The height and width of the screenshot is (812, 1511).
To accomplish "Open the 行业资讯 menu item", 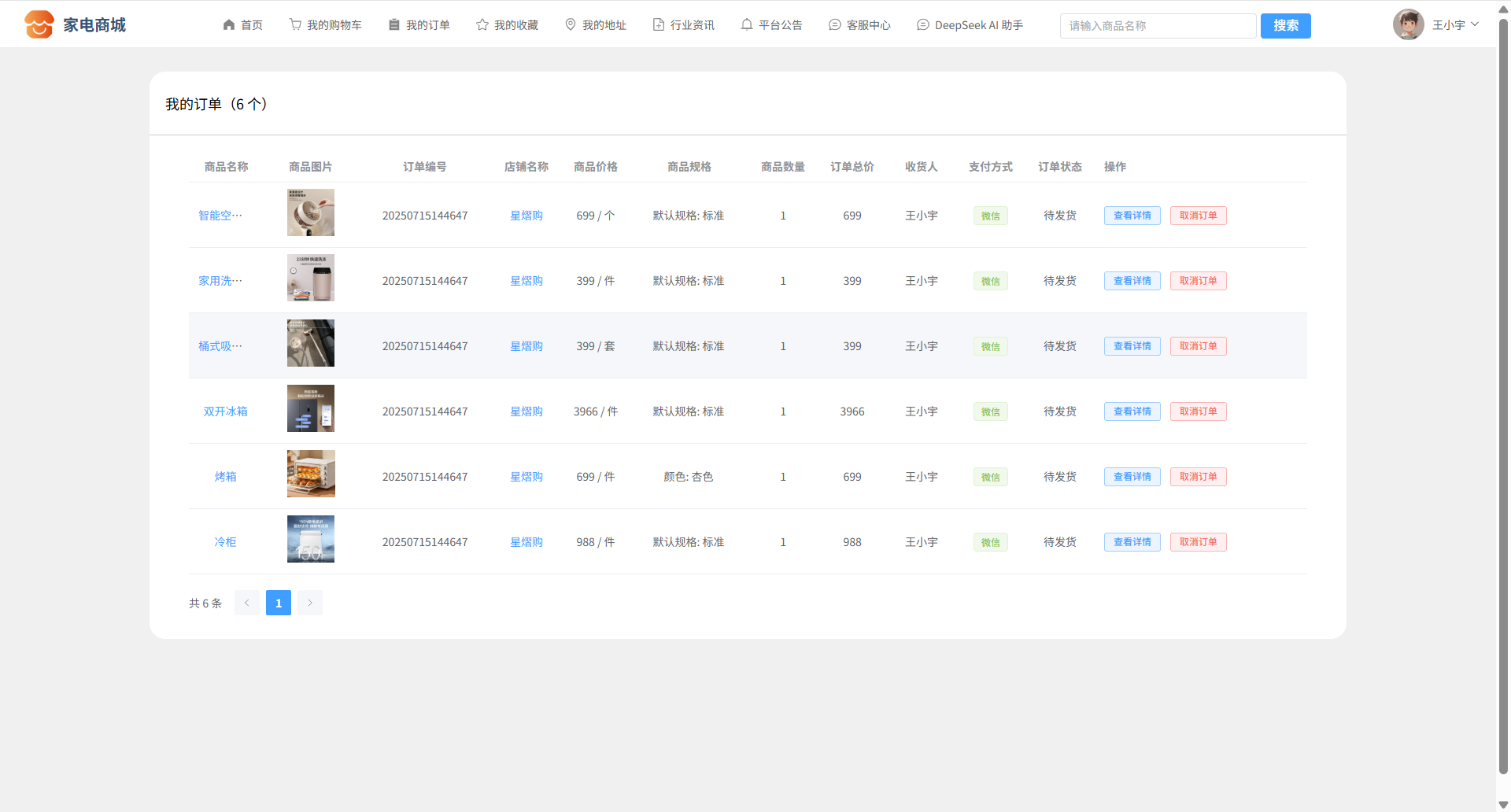I will tap(684, 25).
